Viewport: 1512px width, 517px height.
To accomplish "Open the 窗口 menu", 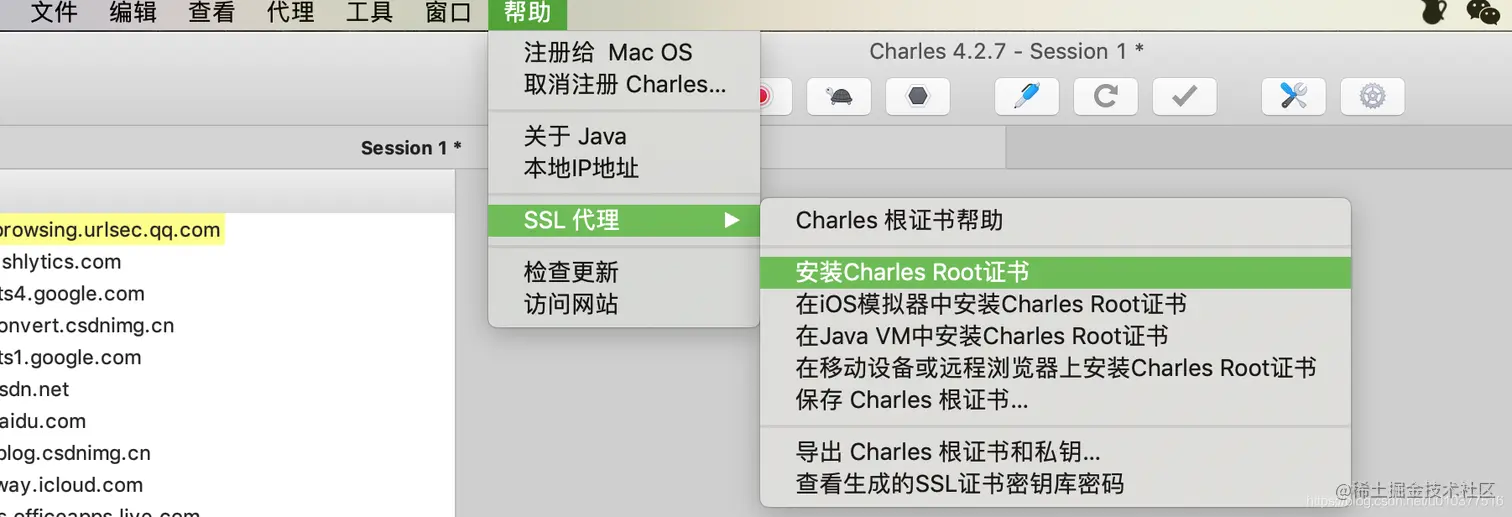I will (x=448, y=13).
